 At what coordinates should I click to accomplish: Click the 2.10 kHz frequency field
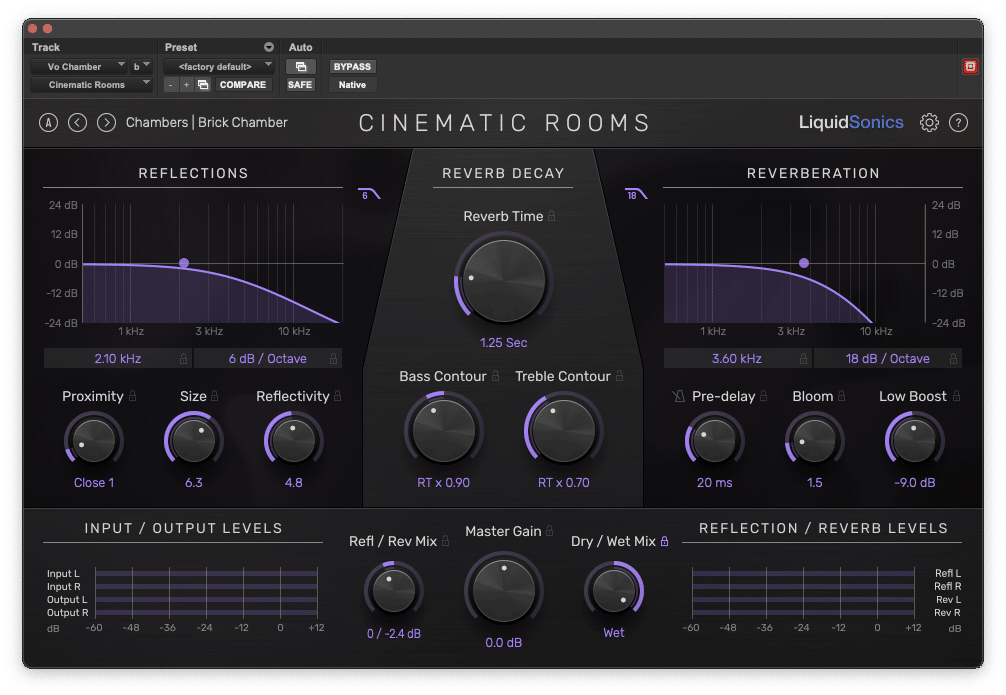pyautogui.click(x=118, y=358)
